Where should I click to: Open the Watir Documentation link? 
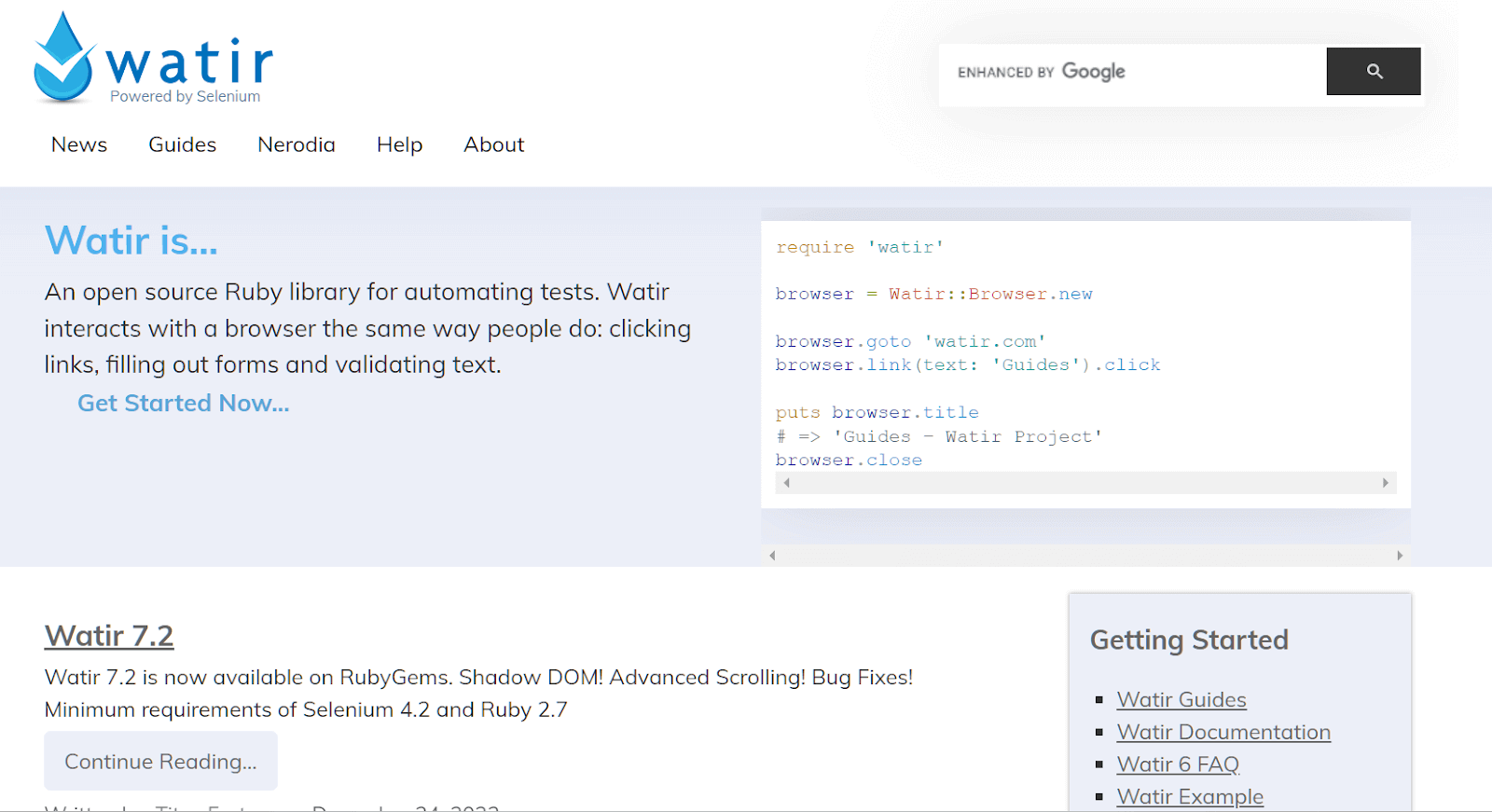(1223, 732)
